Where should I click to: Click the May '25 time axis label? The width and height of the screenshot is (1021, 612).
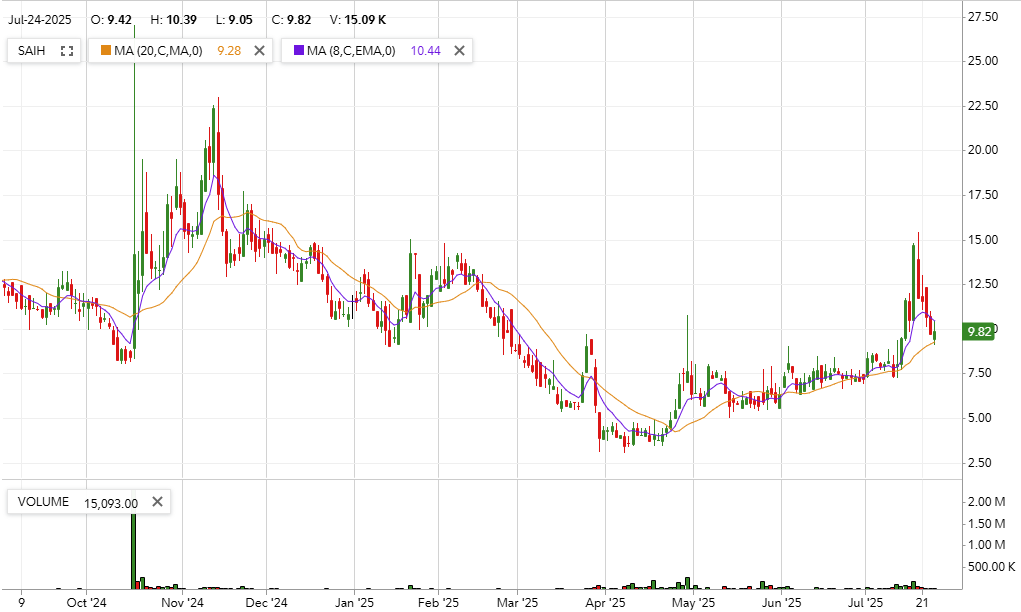click(x=693, y=602)
